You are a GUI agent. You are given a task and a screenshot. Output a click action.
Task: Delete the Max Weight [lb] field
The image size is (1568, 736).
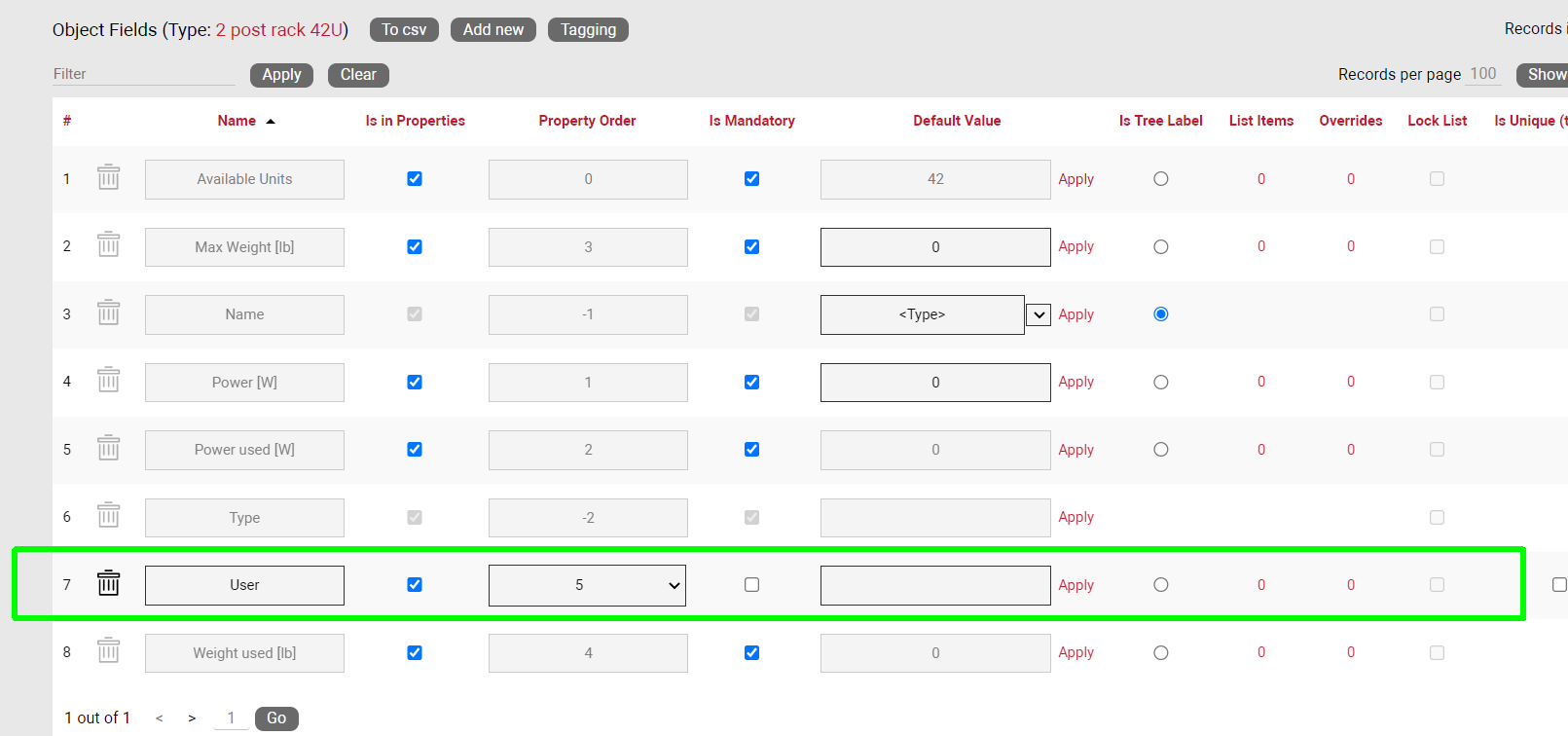tap(108, 245)
